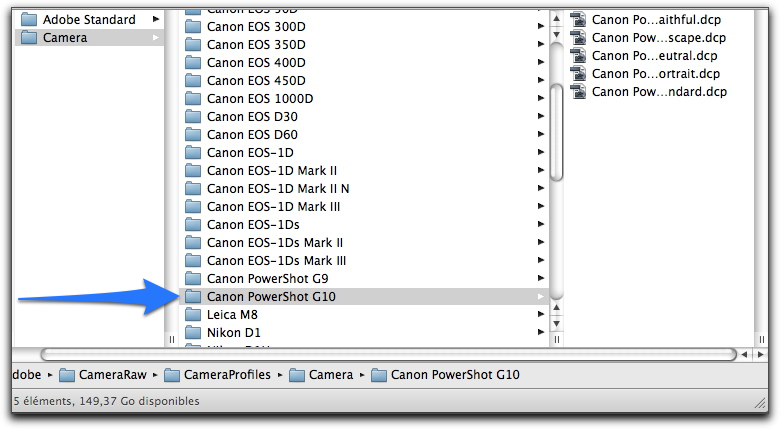Viewport: 780px width, 429px height.
Task: Click the 'Canon Pow...ndard.dcp' file name
Action: point(659,92)
